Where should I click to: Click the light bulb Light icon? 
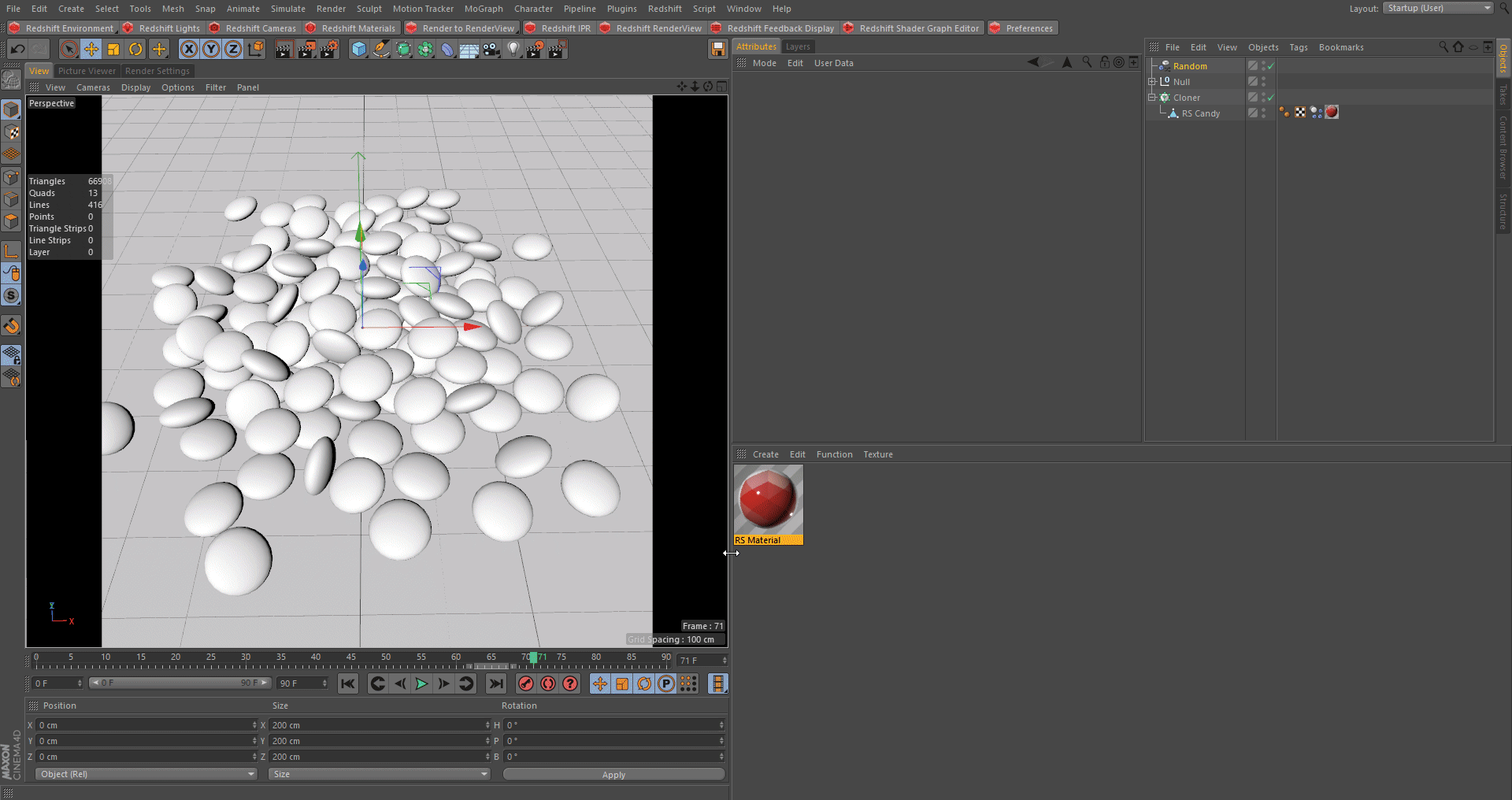tap(513, 50)
